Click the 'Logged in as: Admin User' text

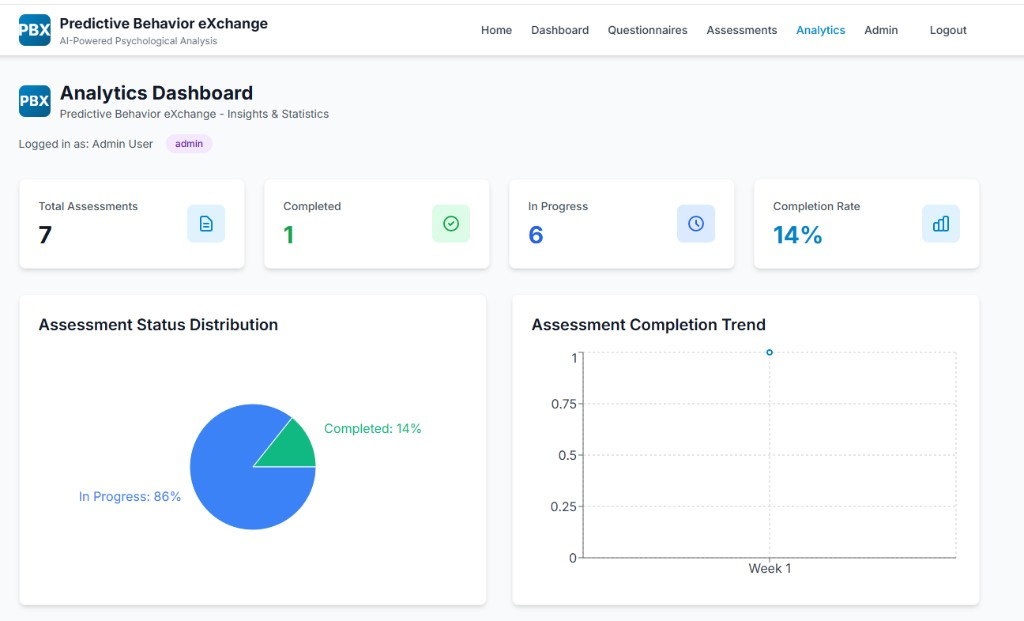(86, 144)
